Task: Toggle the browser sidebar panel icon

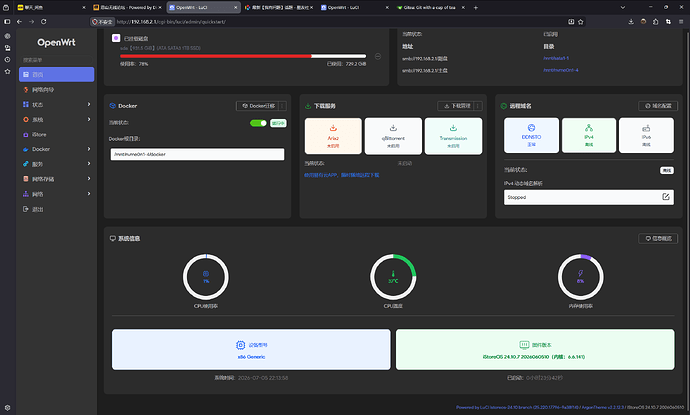Action: tap(7, 22)
